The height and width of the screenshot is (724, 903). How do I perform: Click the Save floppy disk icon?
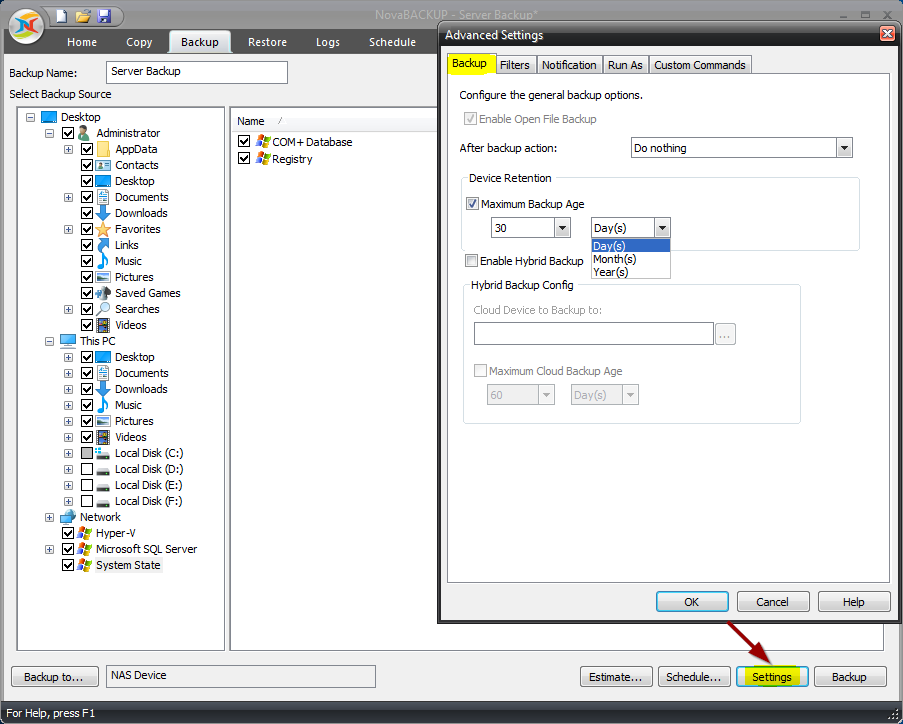click(104, 16)
